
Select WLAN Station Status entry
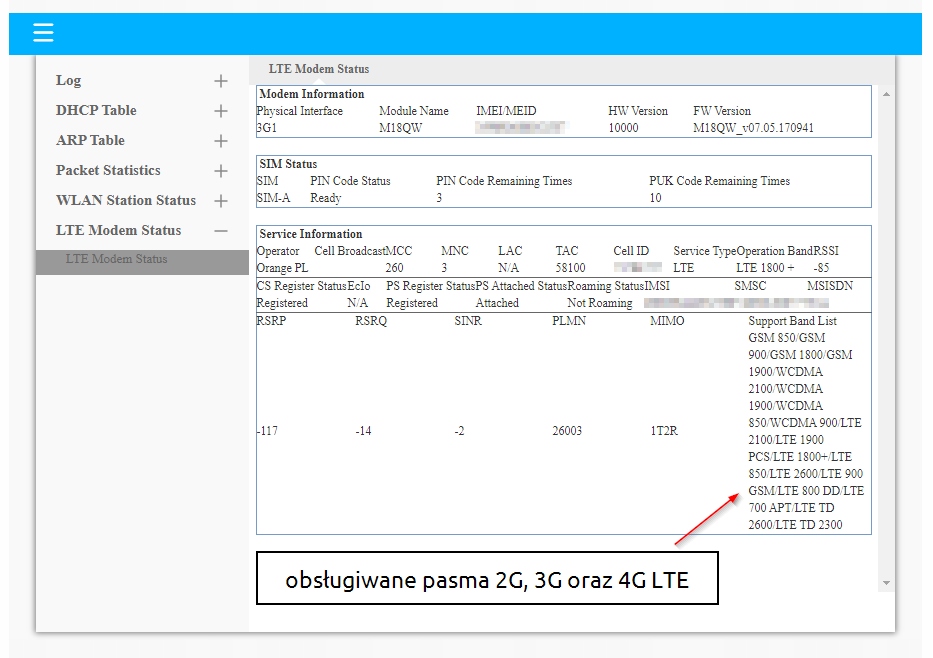[126, 200]
